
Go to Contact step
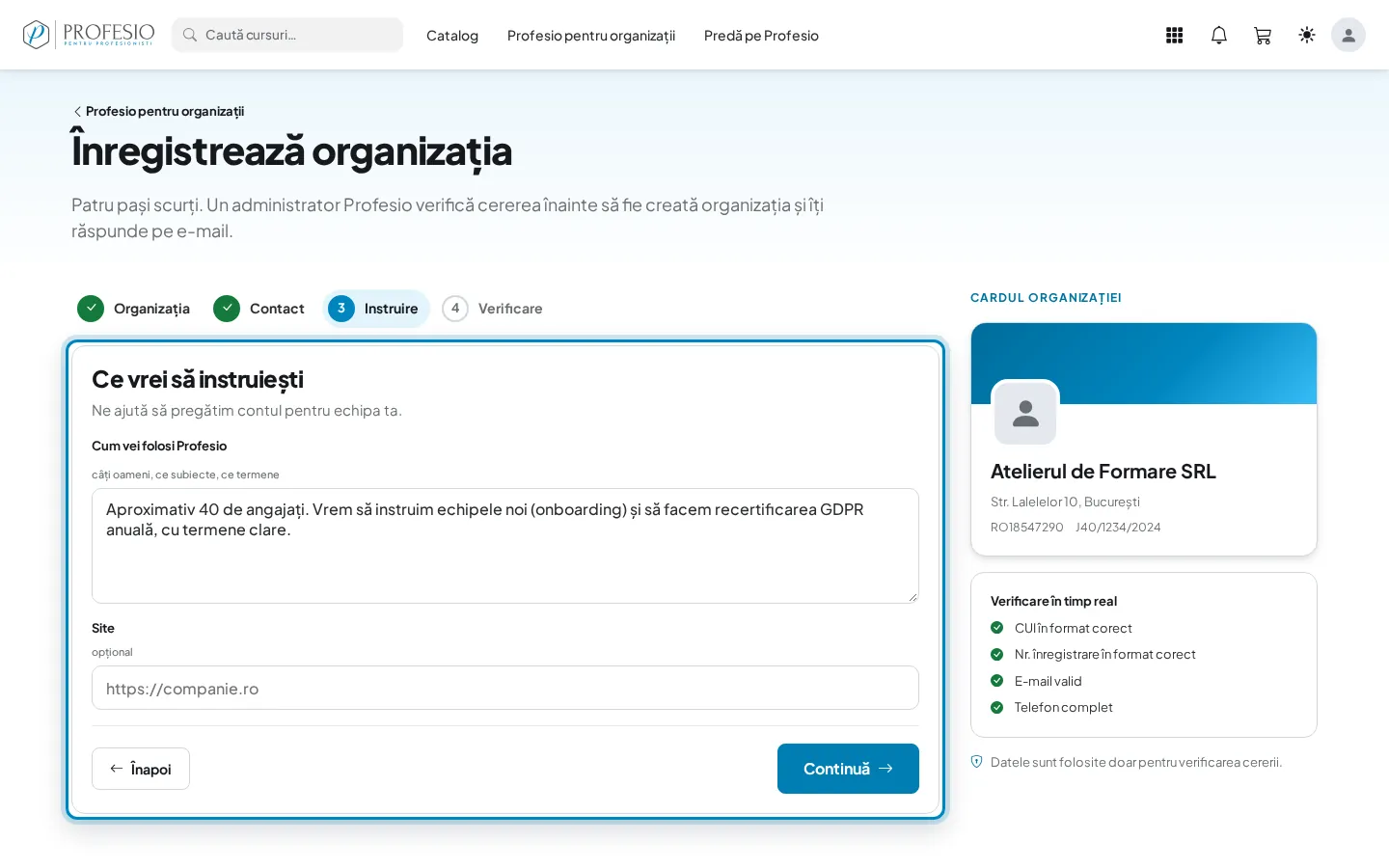259,309
